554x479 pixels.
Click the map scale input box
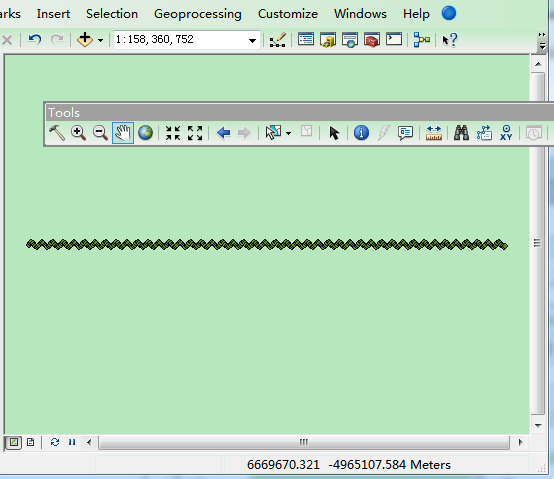(x=180, y=39)
